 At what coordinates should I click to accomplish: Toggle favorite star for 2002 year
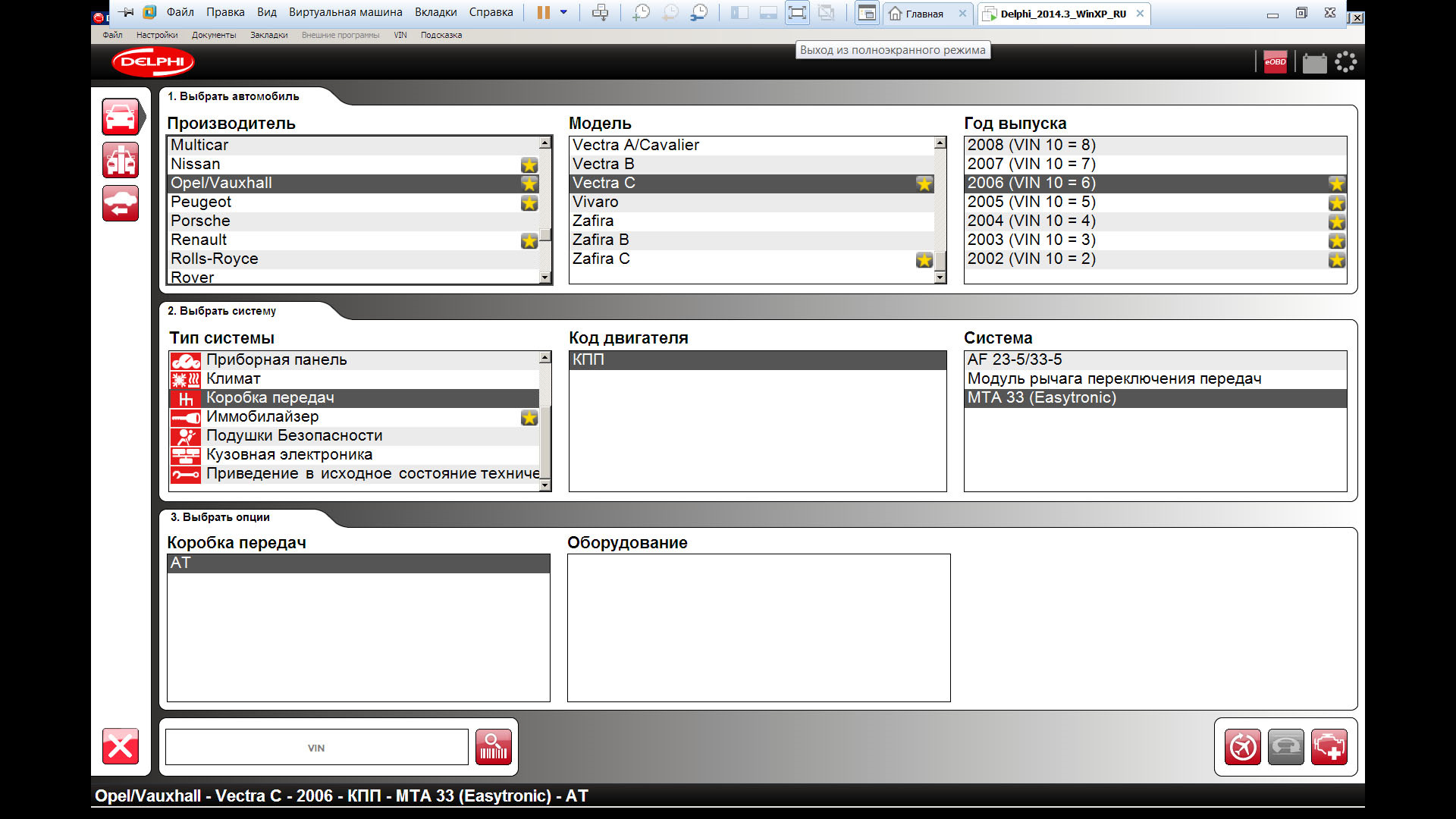[1336, 259]
